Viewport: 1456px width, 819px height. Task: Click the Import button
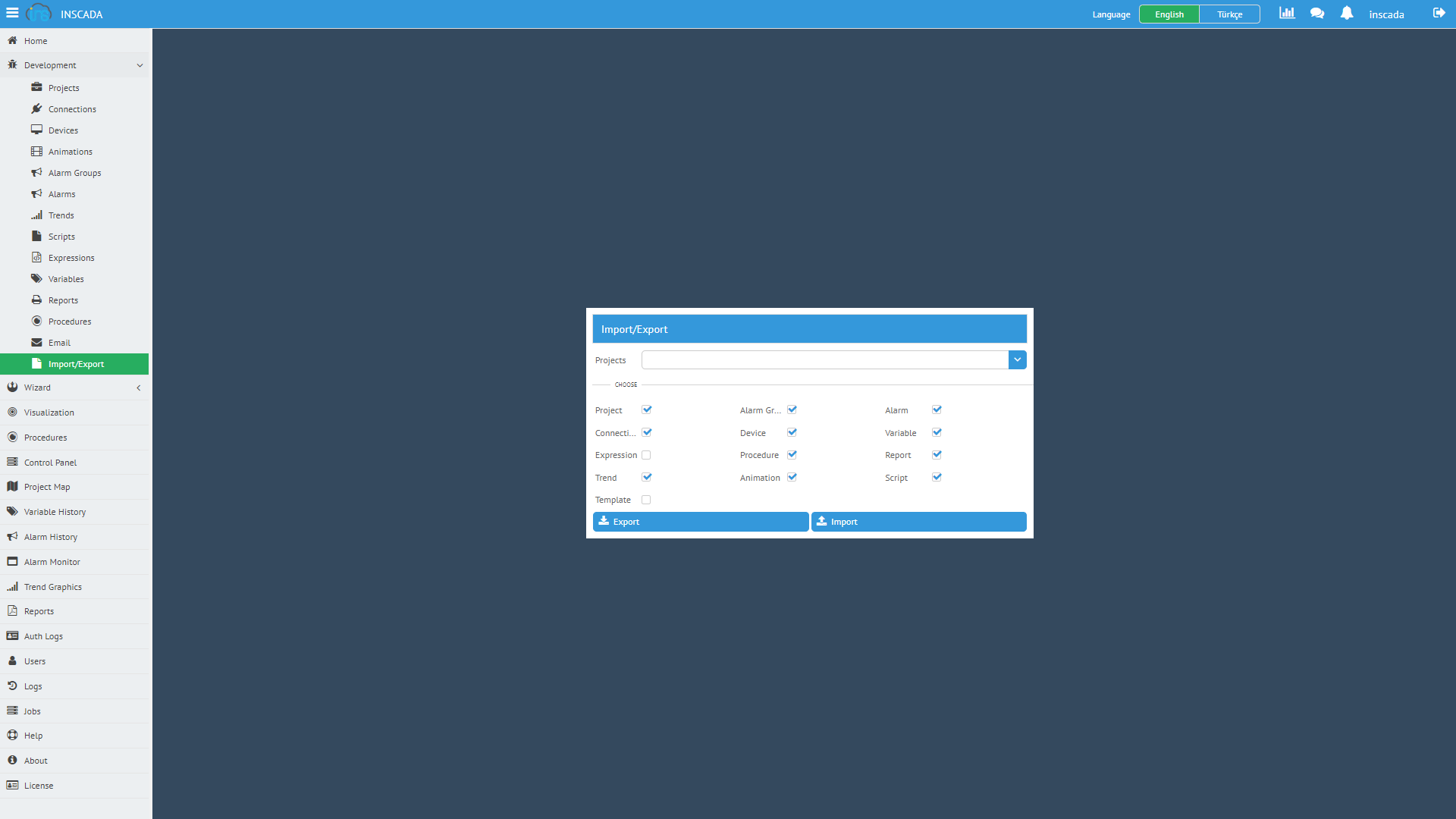pos(919,522)
